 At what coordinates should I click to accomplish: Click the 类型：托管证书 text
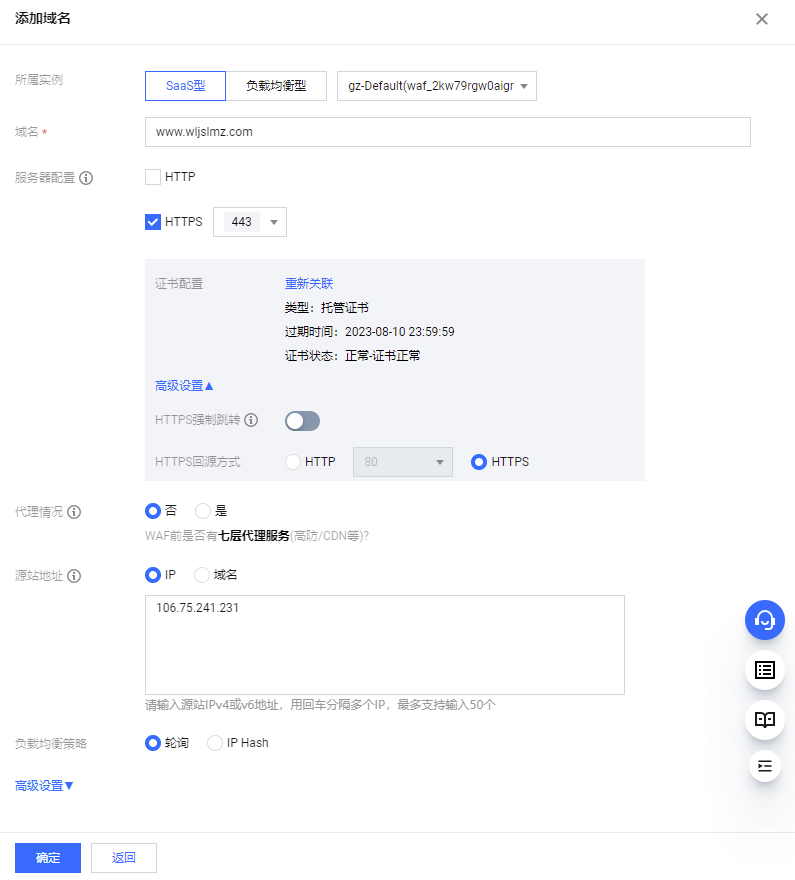[327, 308]
